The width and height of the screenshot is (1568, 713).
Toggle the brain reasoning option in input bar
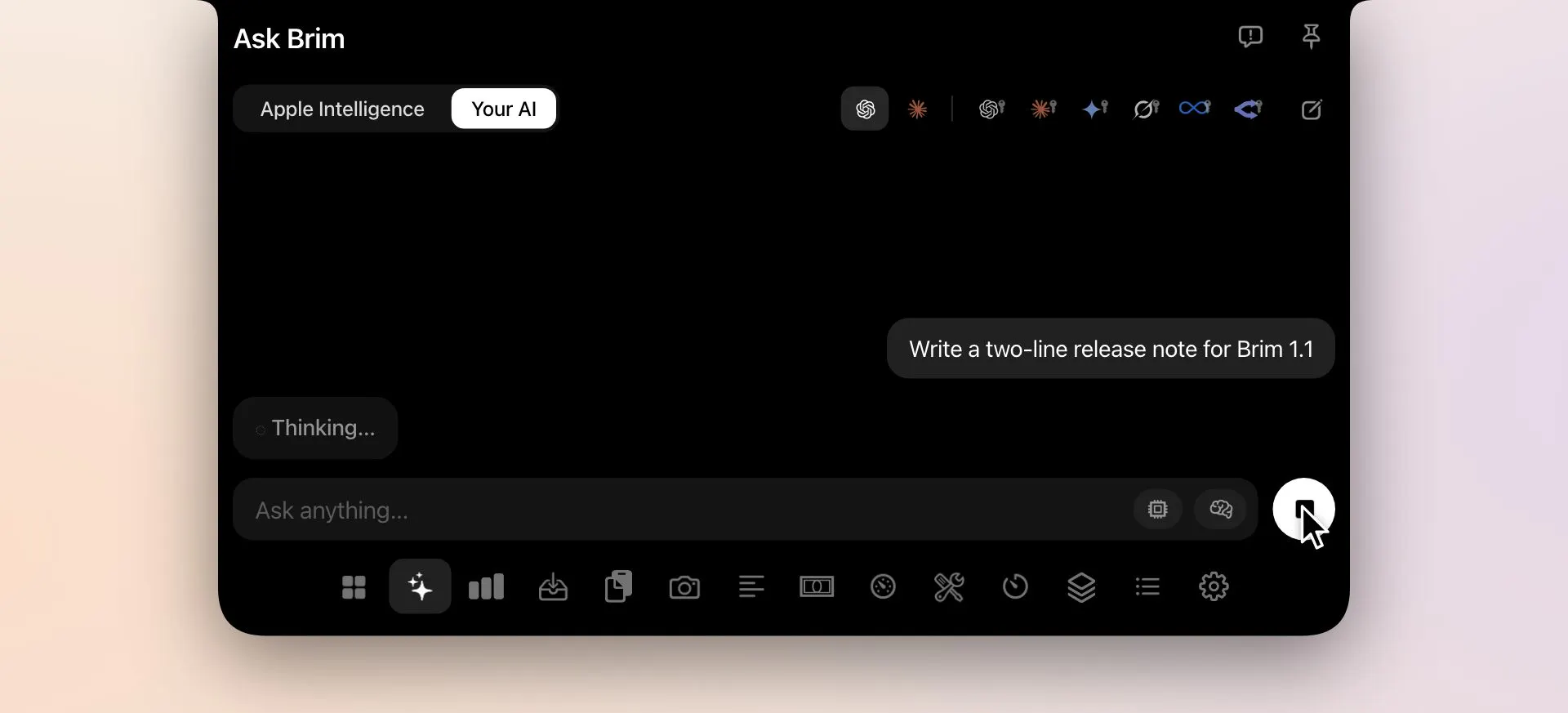[x=1220, y=509]
